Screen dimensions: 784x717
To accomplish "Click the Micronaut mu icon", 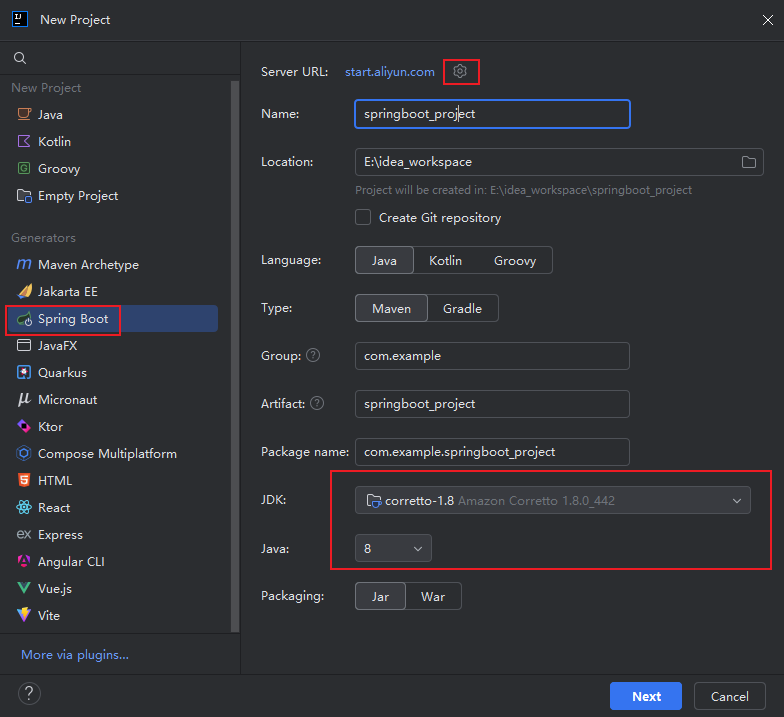I will (x=24, y=399).
